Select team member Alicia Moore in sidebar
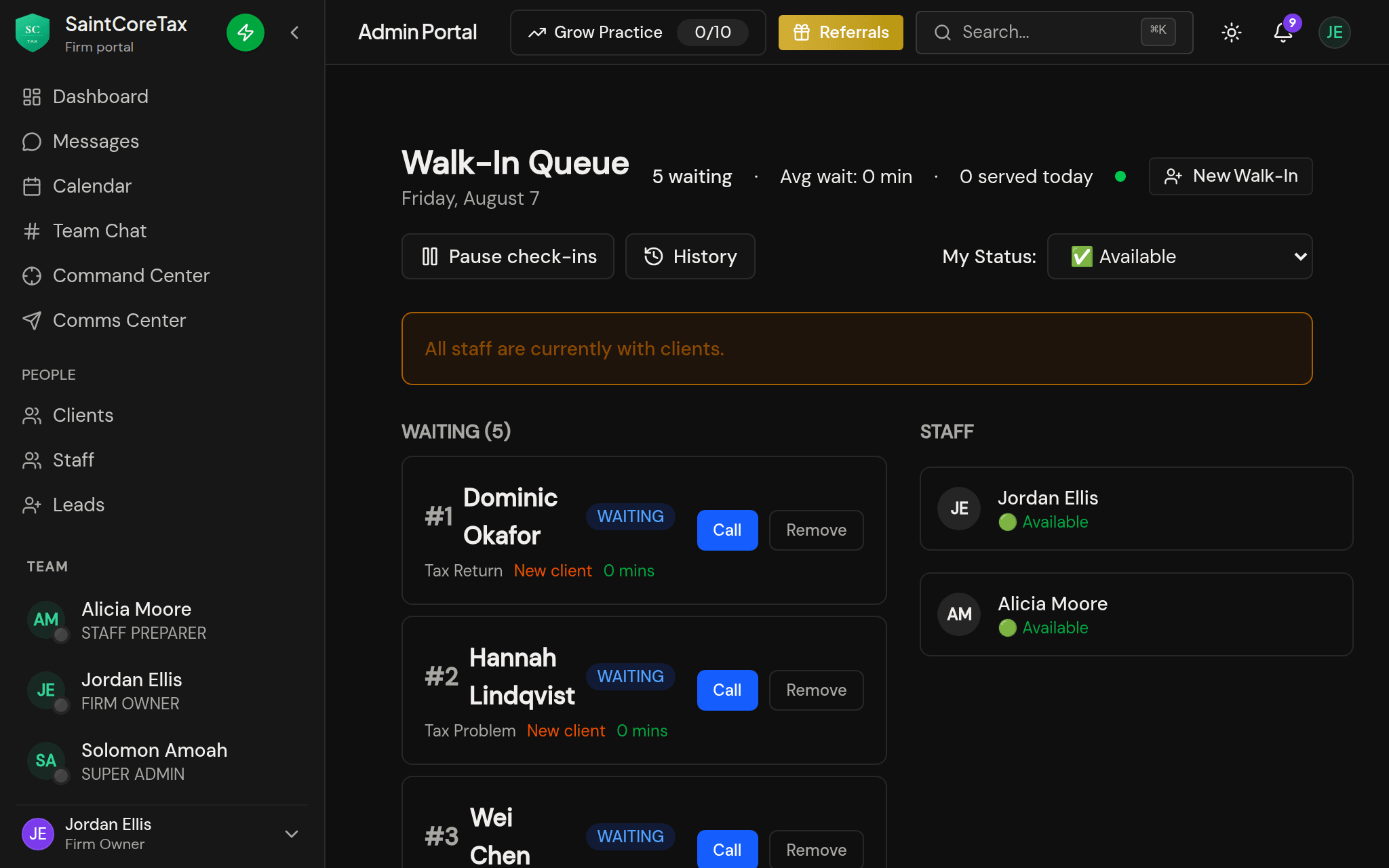This screenshot has height=868, width=1389. tap(163, 620)
